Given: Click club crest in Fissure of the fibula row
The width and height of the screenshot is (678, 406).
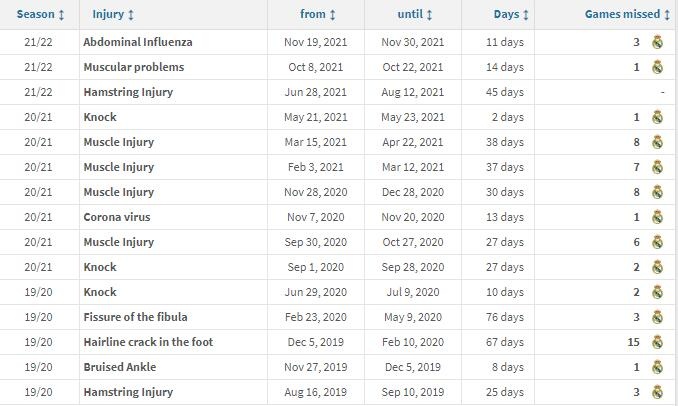Looking at the screenshot, I should point(657,317).
